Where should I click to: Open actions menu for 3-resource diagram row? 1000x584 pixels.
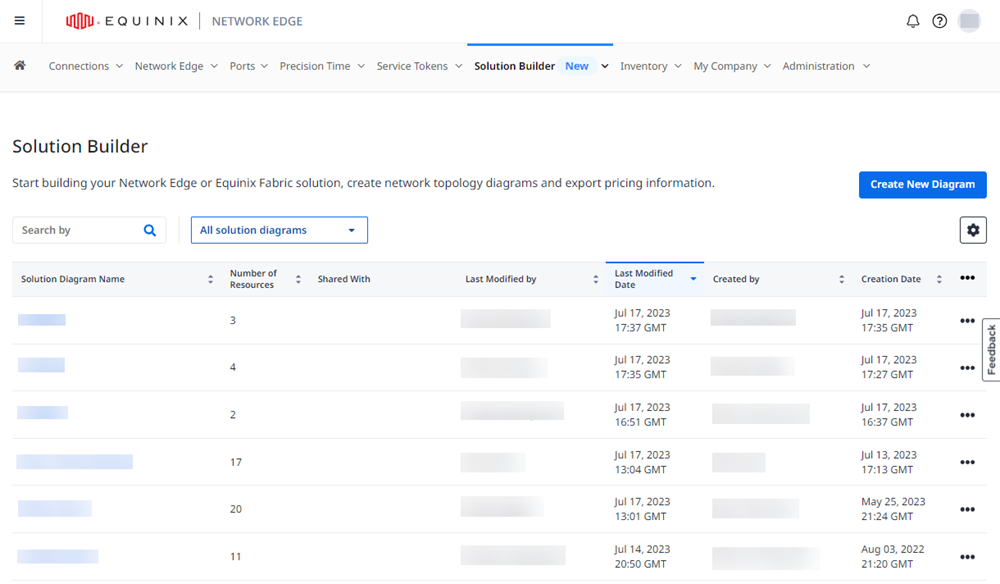pos(967,321)
